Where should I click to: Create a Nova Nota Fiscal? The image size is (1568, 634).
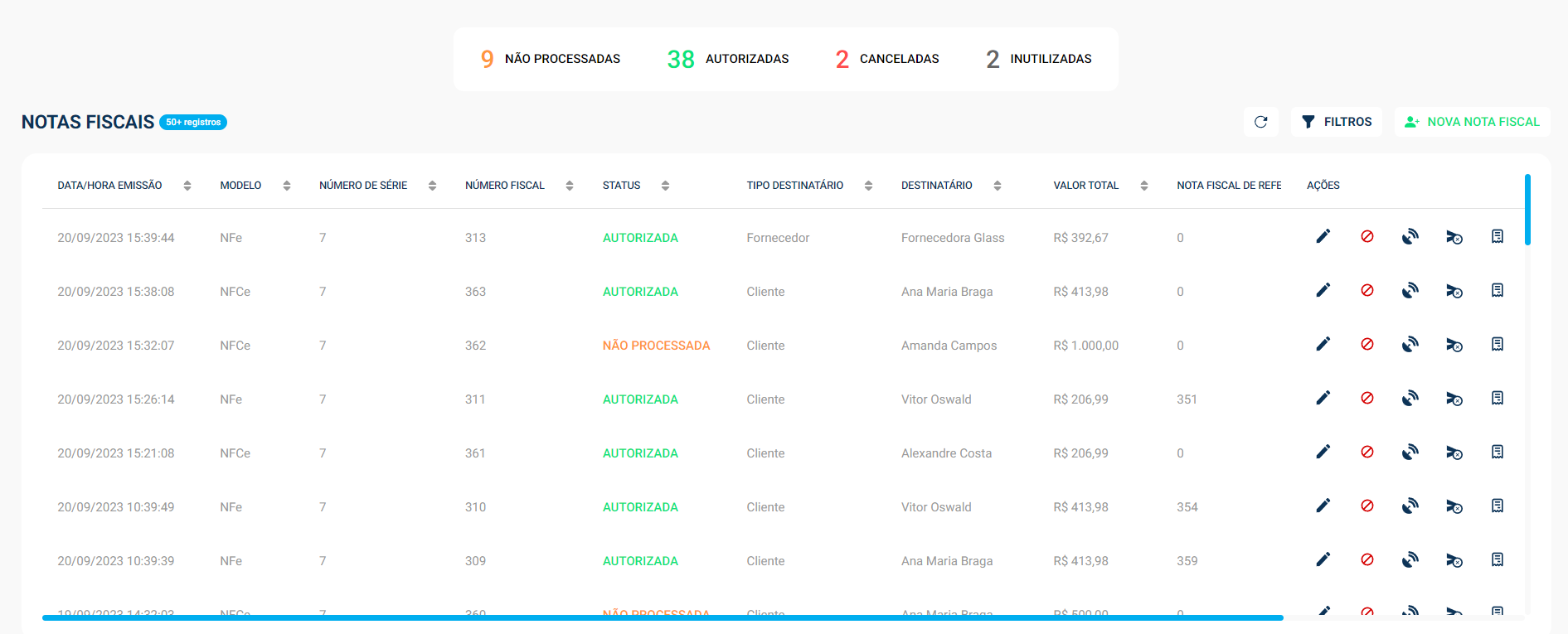[1472, 122]
